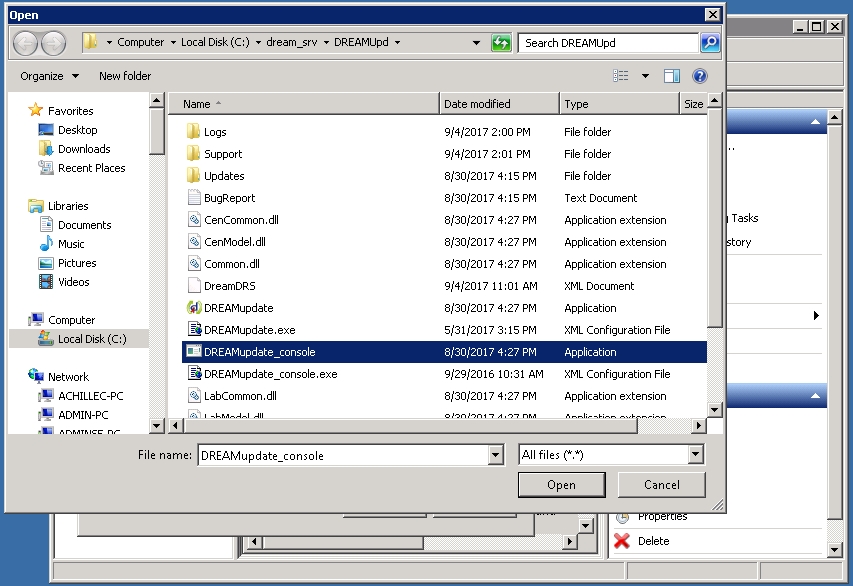The height and width of the screenshot is (586, 853).
Task: Sort by the Size column header
Action: 693,104
